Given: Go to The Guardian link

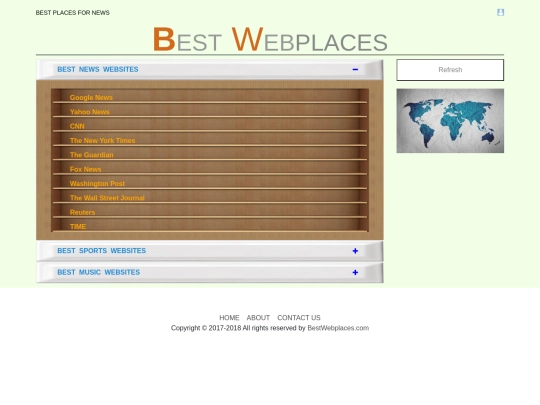Looking at the screenshot, I should tap(92, 155).
